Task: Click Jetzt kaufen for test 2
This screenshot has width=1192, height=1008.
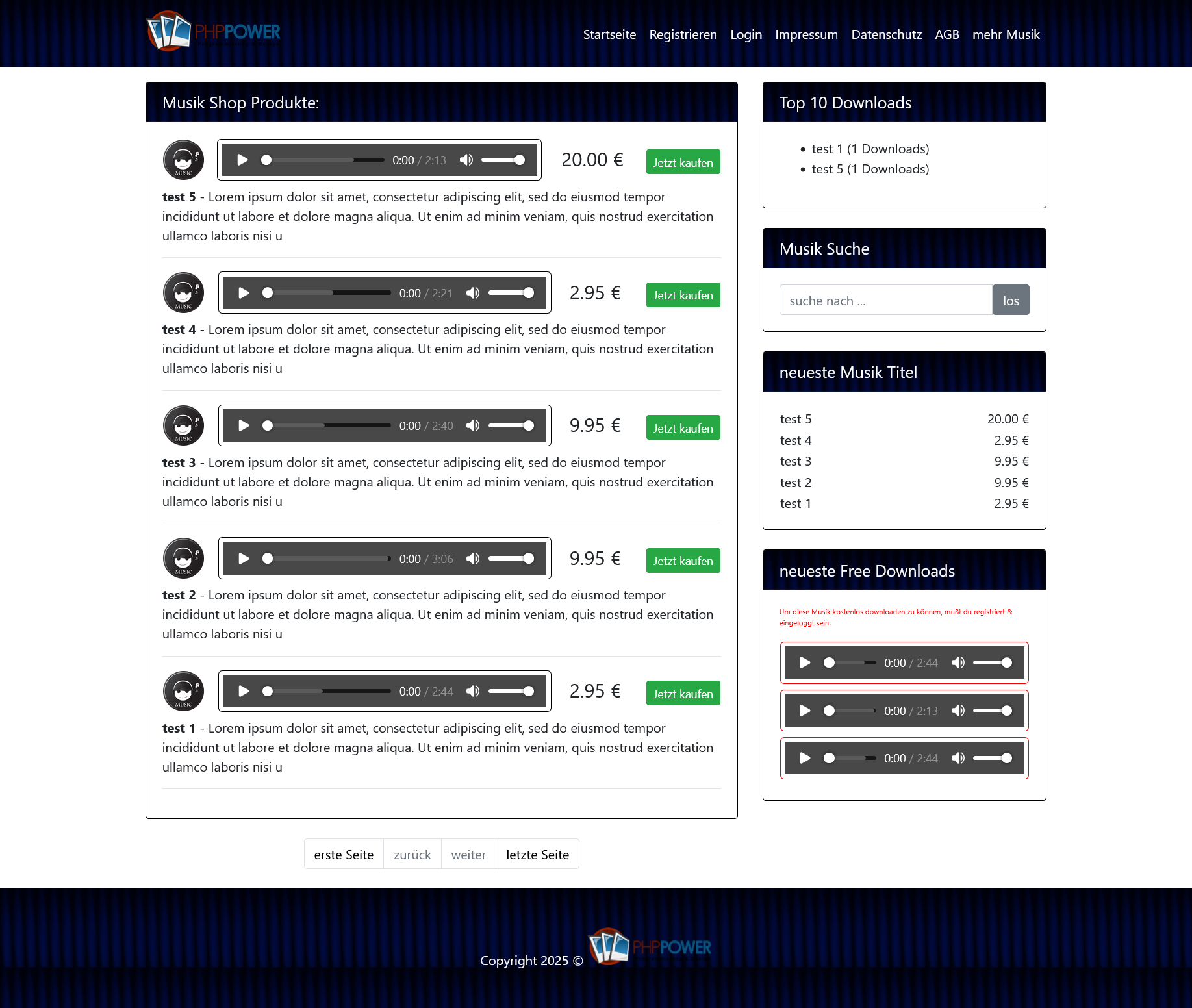Action: click(683, 561)
